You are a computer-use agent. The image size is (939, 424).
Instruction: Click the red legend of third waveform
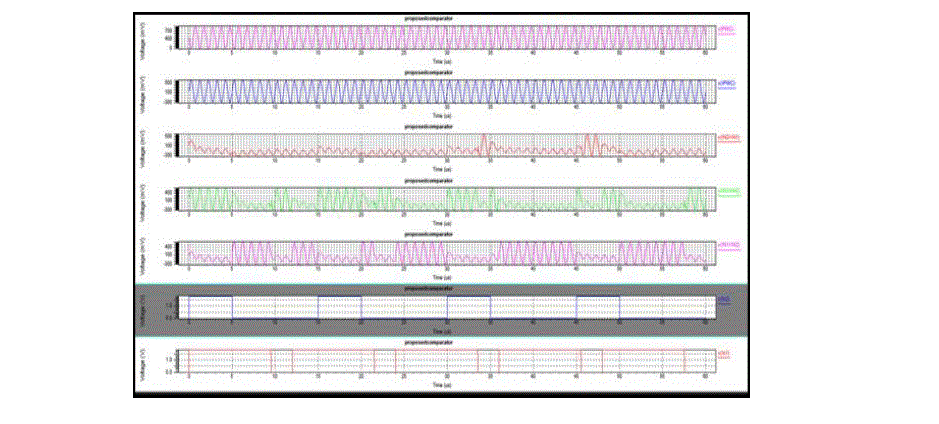tap(727, 138)
